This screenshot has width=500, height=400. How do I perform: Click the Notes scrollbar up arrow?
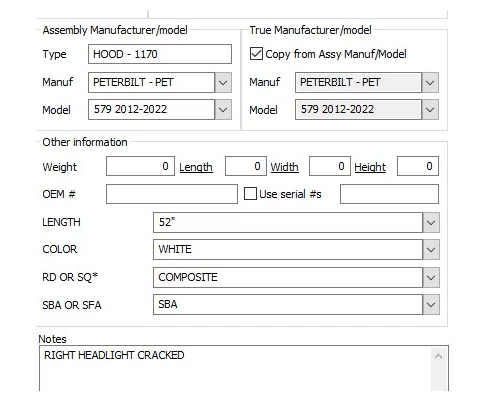point(439,356)
